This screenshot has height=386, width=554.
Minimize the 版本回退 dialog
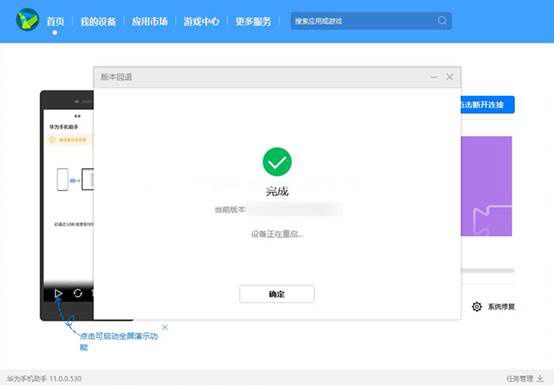pyautogui.click(x=434, y=77)
